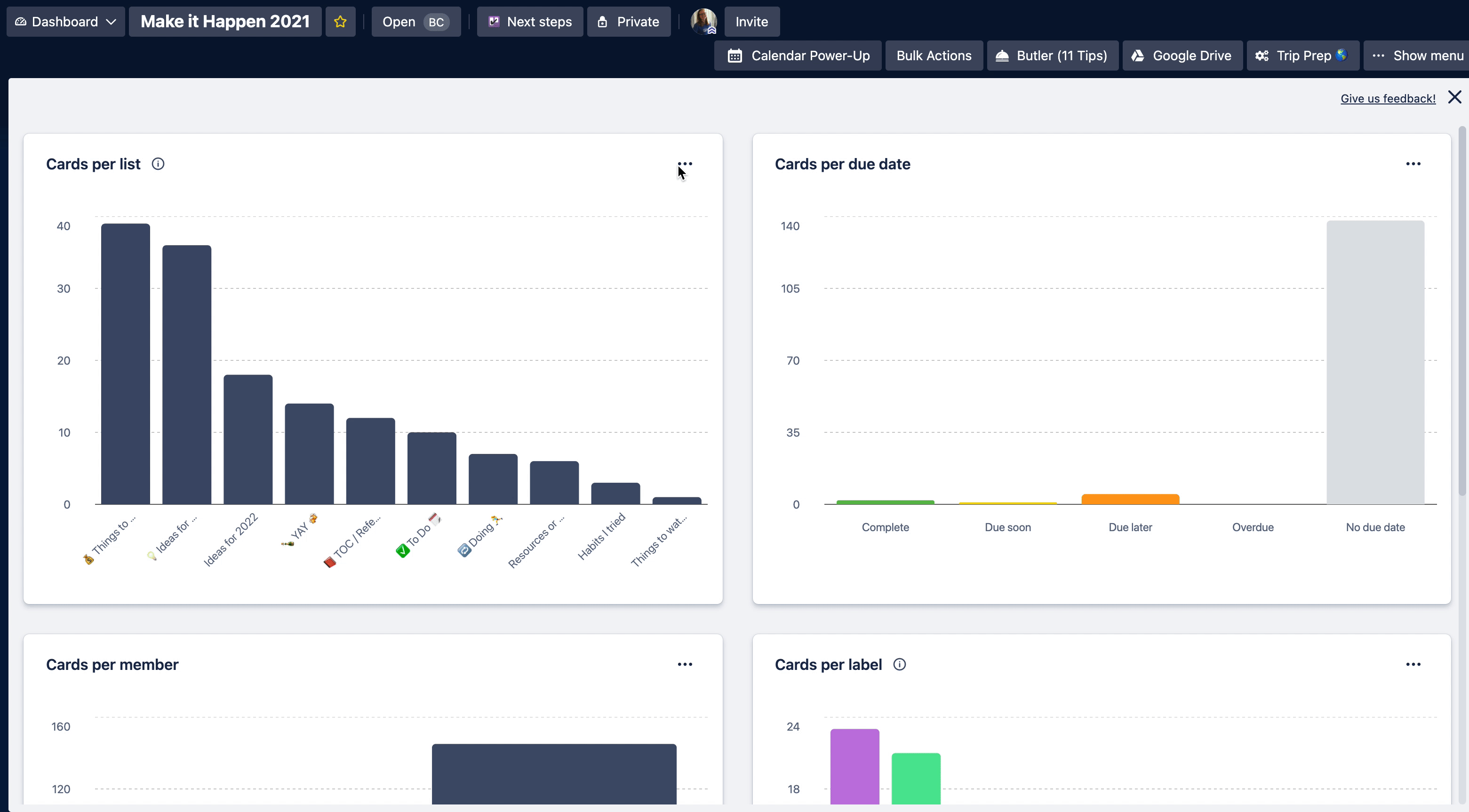This screenshot has width=1469, height=812.
Task: Click the Overdue axis label
Action: [1253, 527]
